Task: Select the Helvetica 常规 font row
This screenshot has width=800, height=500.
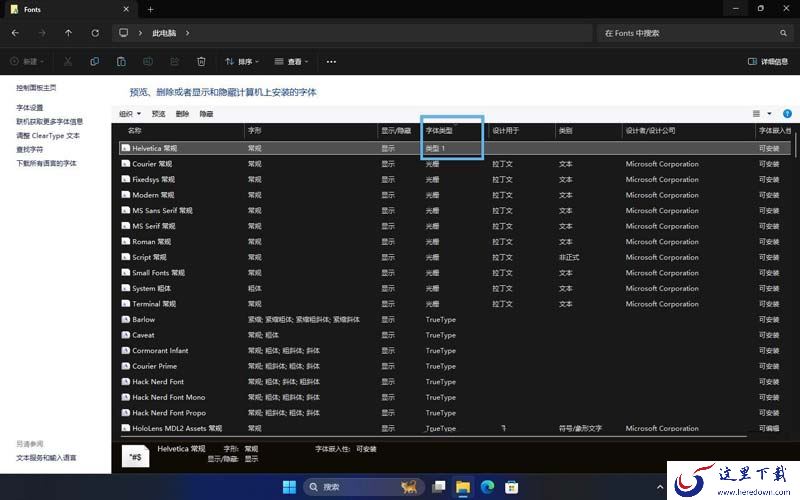Action: [x=455, y=148]
